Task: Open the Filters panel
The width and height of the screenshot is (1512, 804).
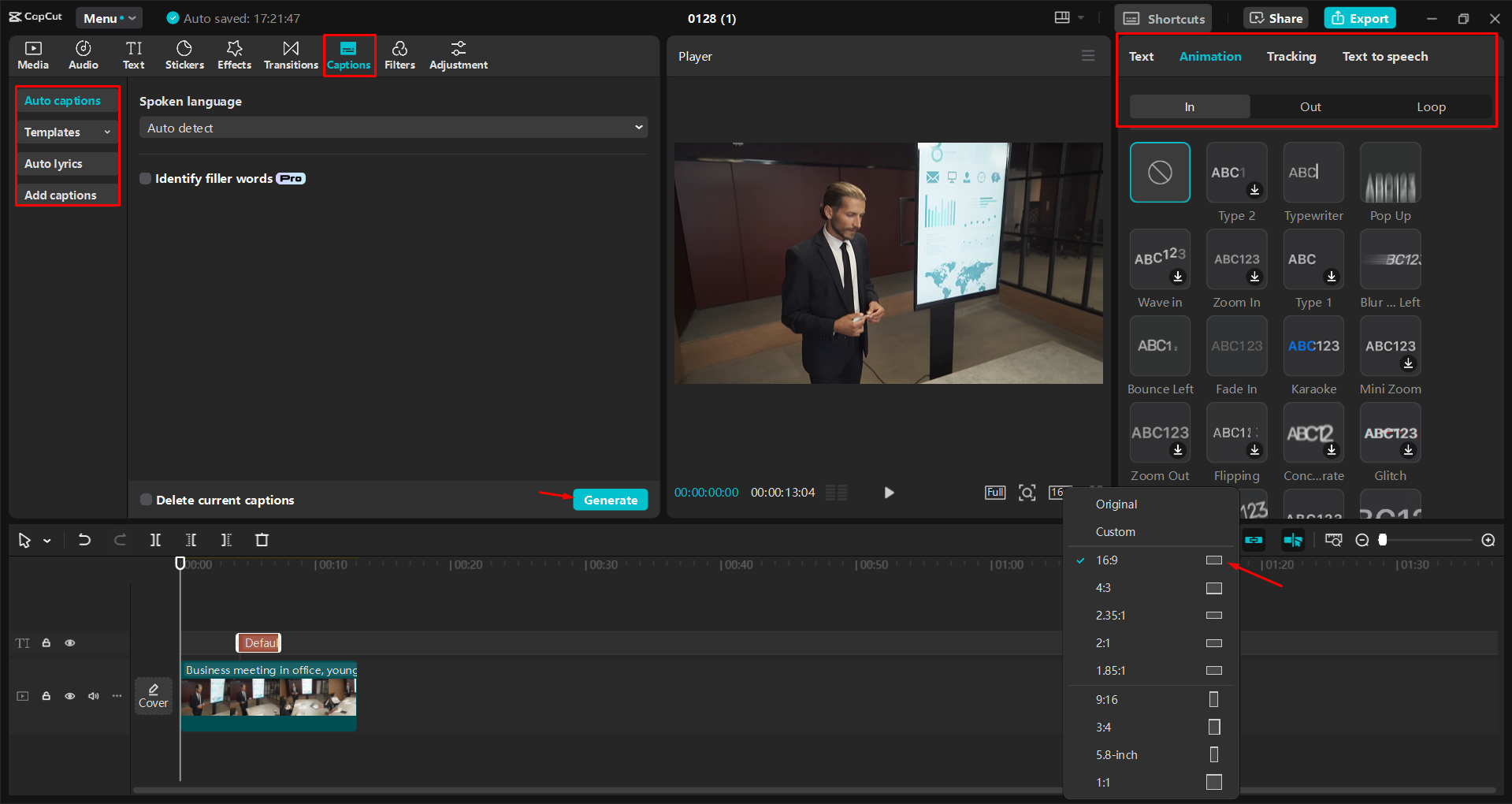Action: tap(399, 54)
